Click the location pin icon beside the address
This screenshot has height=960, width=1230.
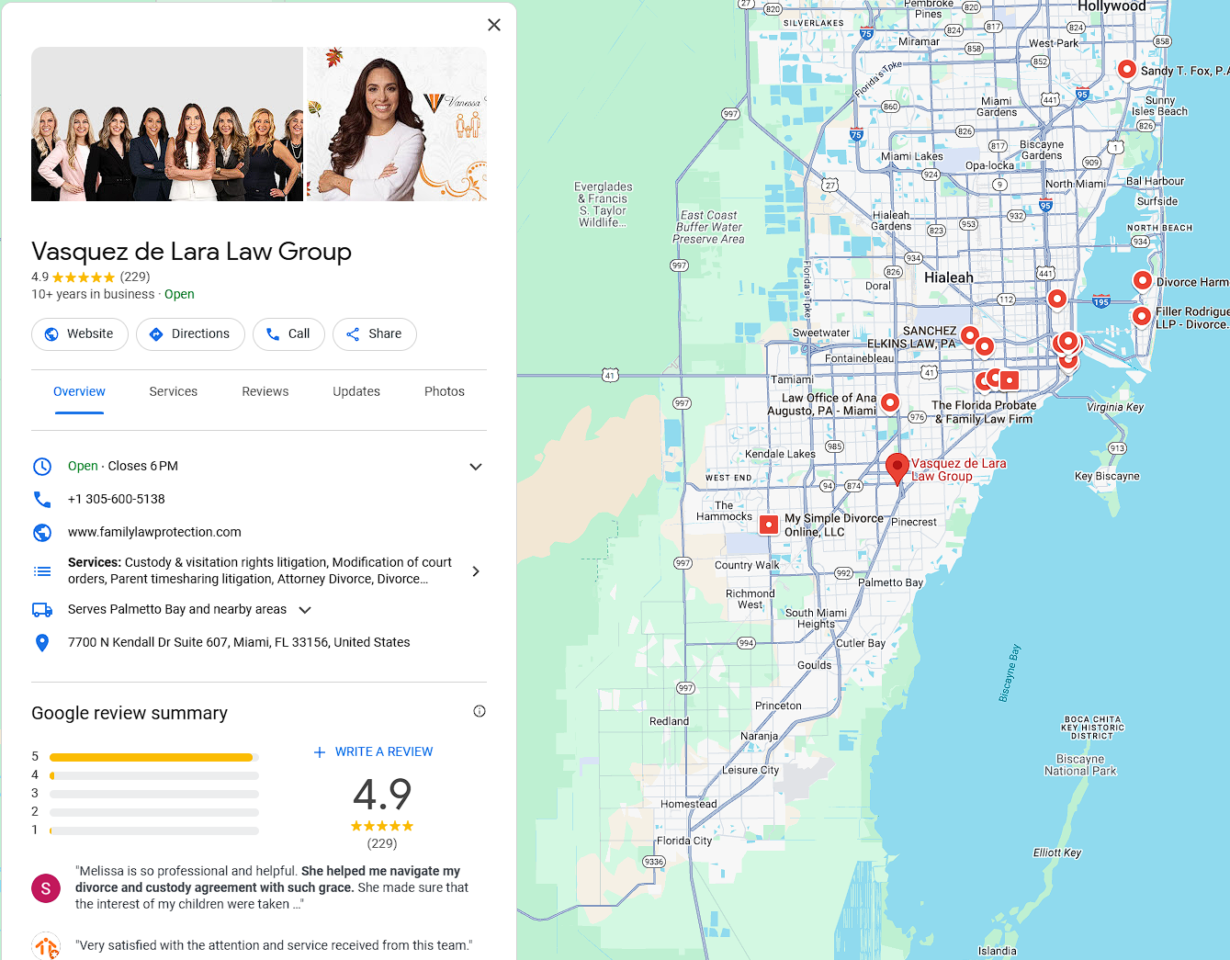click(x=42, y=643)
